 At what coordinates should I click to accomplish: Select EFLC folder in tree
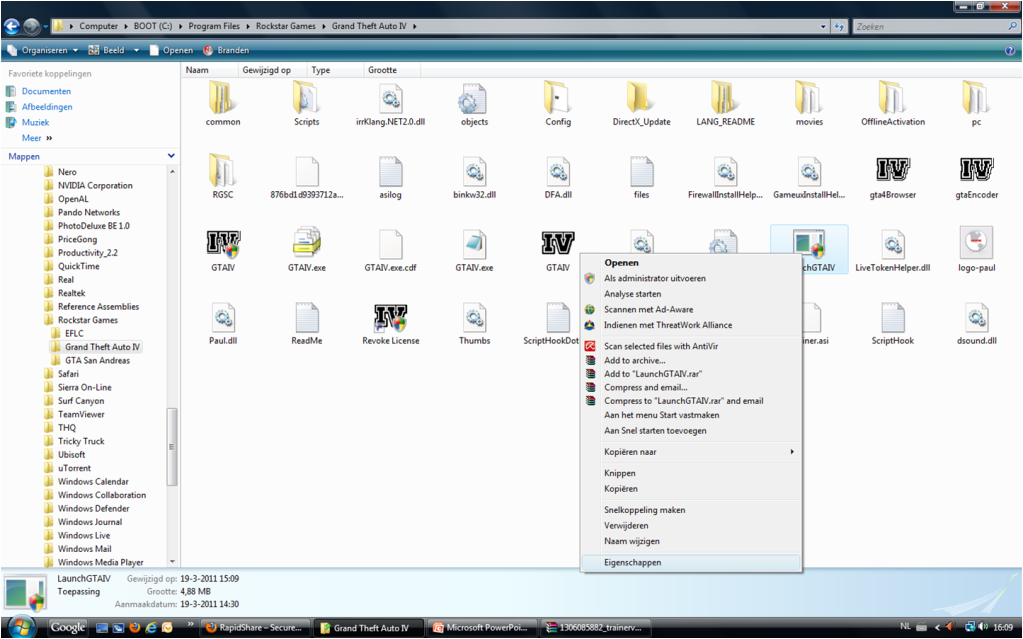[x=74, y=334]
